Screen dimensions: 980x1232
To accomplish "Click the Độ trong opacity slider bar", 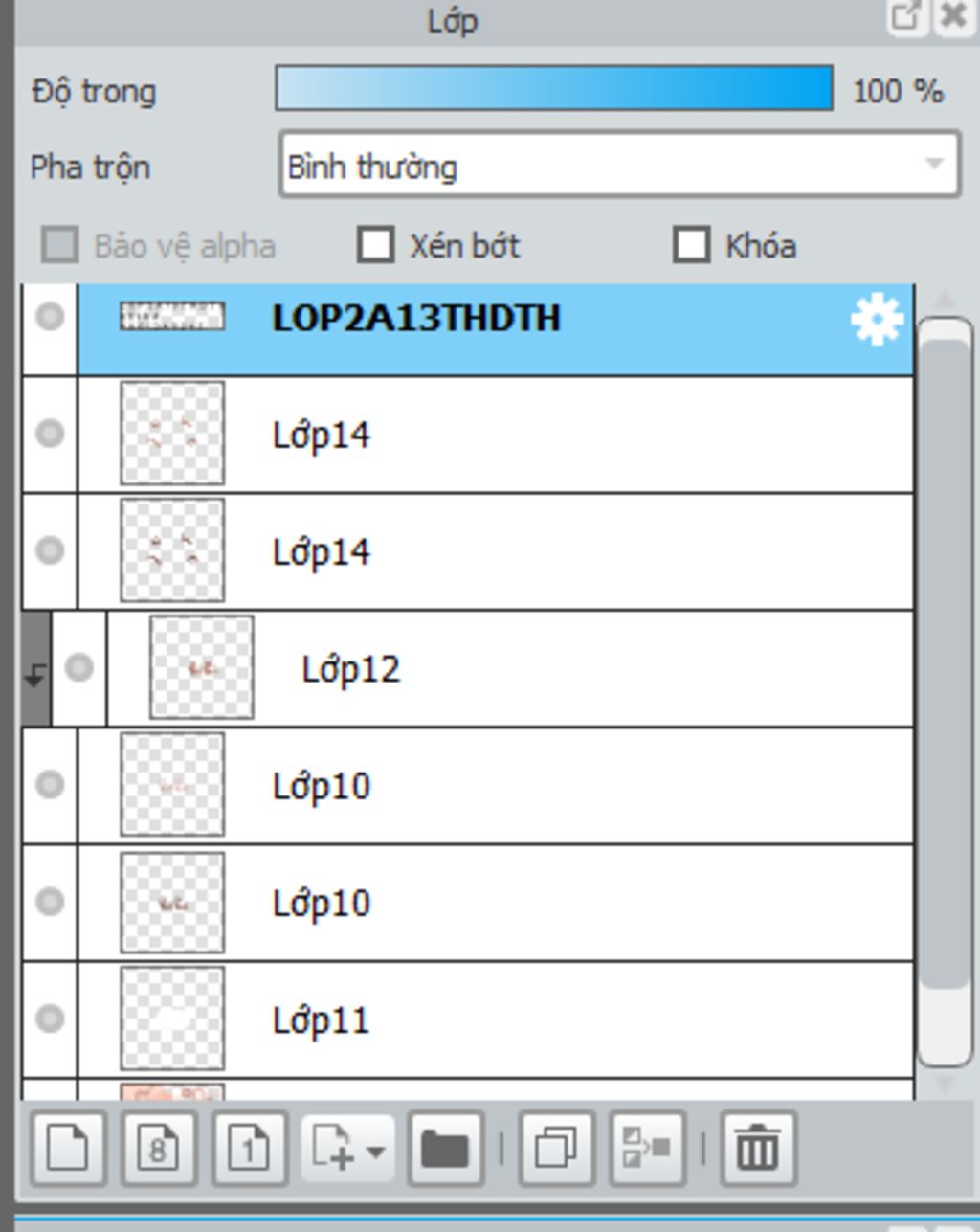I will [554, 88].
